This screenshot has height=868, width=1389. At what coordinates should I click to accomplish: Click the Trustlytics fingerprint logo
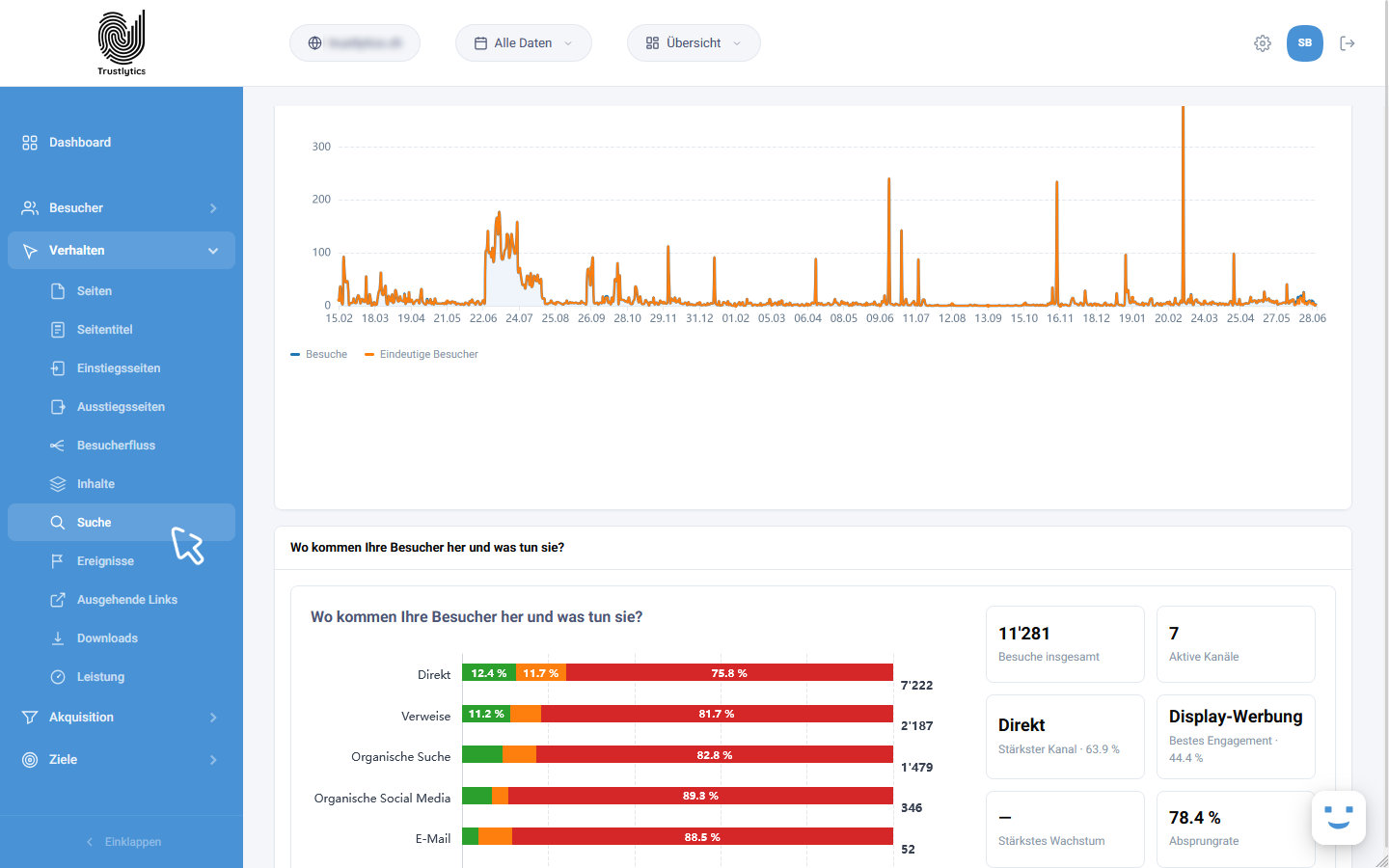tap(122, 42)
